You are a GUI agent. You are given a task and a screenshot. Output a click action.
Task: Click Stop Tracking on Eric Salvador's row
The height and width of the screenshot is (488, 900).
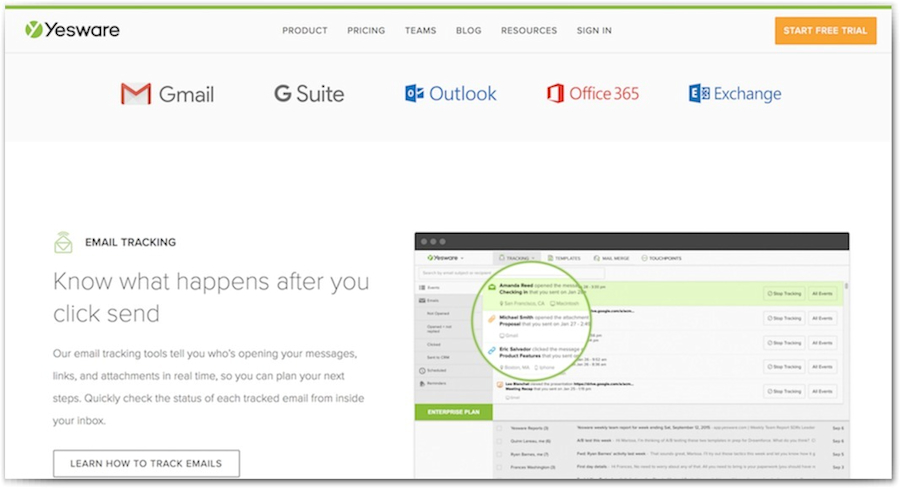pos(784,343)
